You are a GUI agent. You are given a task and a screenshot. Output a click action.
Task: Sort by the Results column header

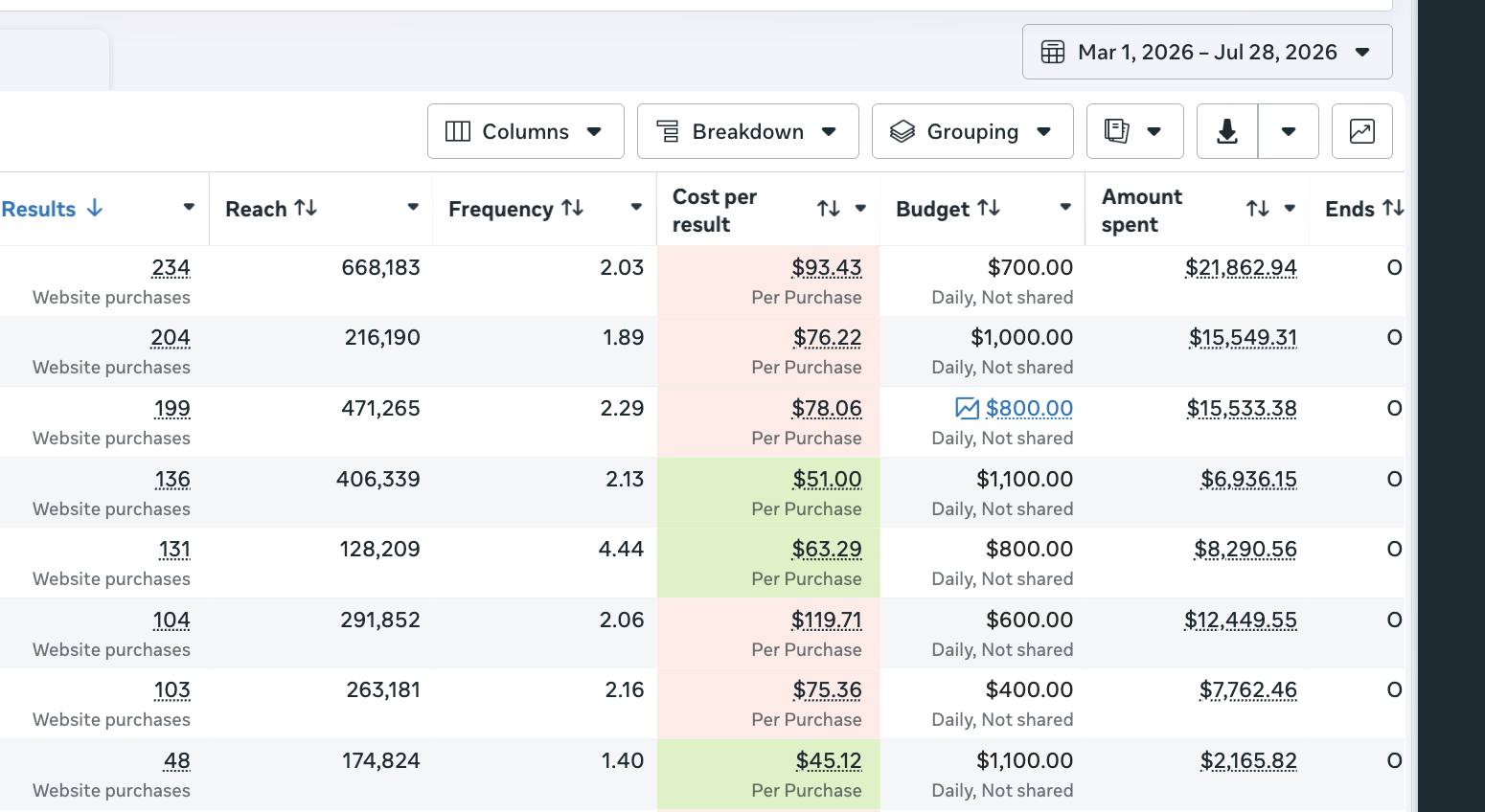[x=52, y=209]
